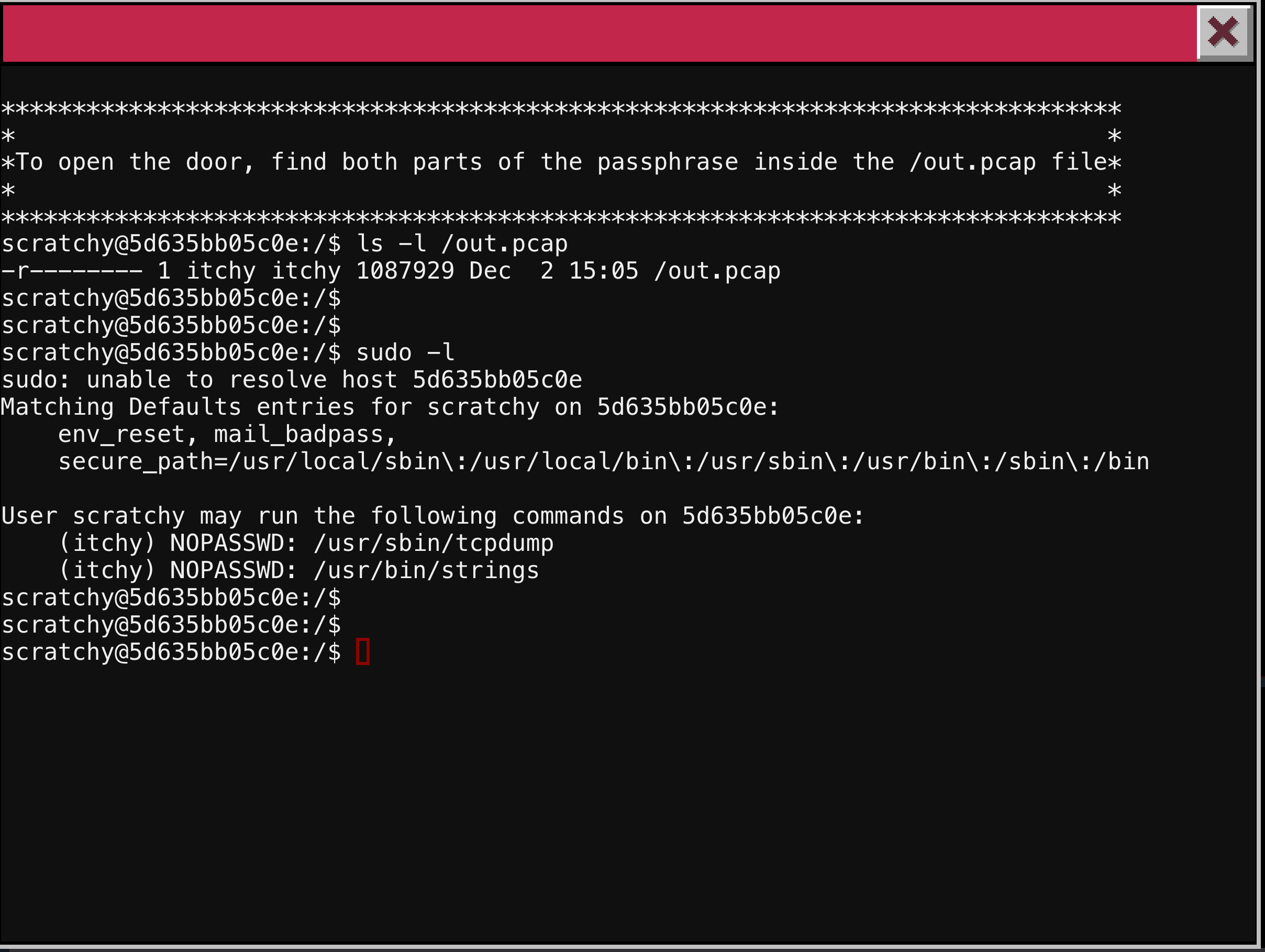Click the bottom row of asterisks in banner

point(561,217)
